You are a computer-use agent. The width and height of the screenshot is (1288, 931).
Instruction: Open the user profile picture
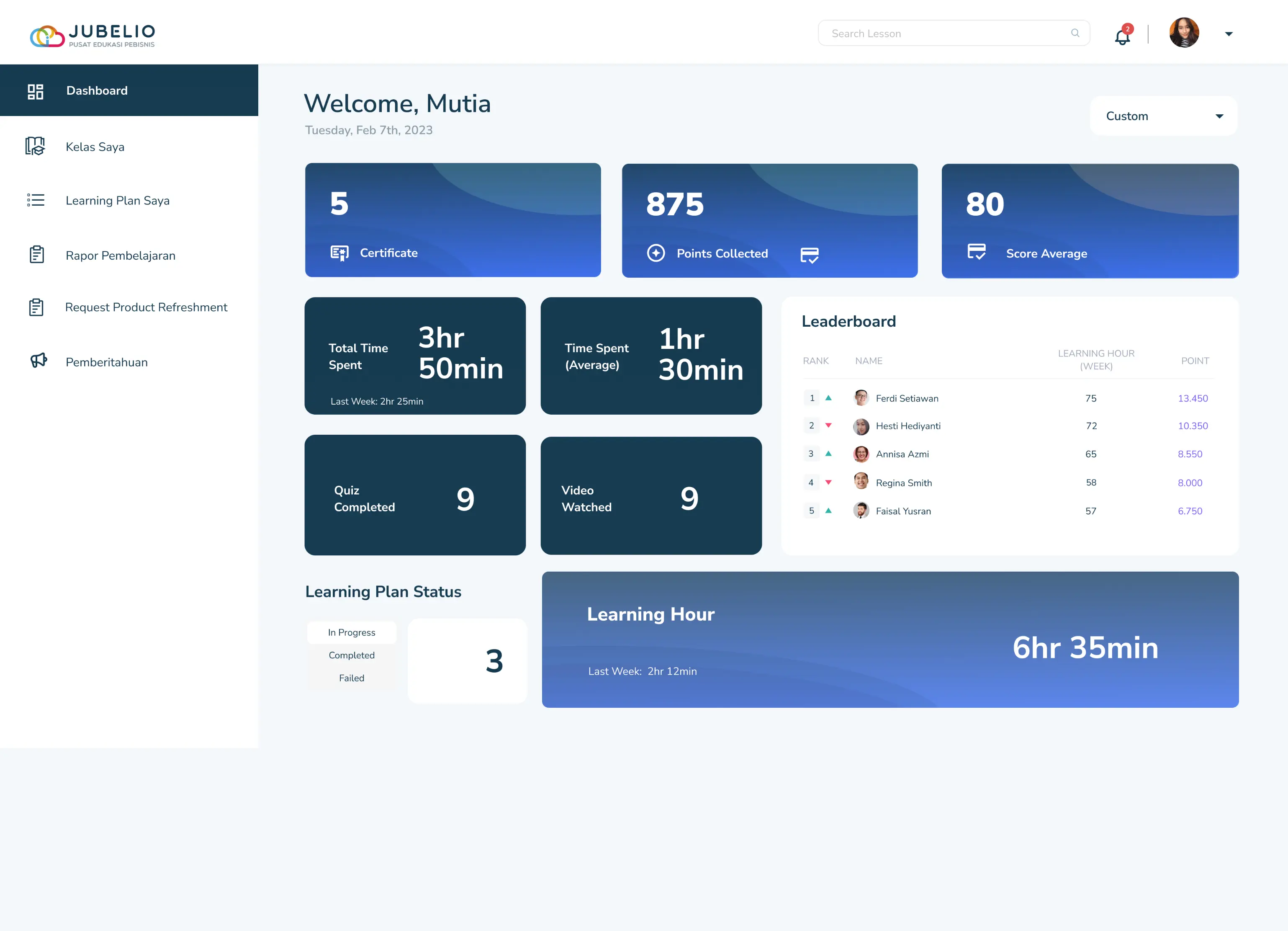pyautogui.click(x=1184, y=32)
